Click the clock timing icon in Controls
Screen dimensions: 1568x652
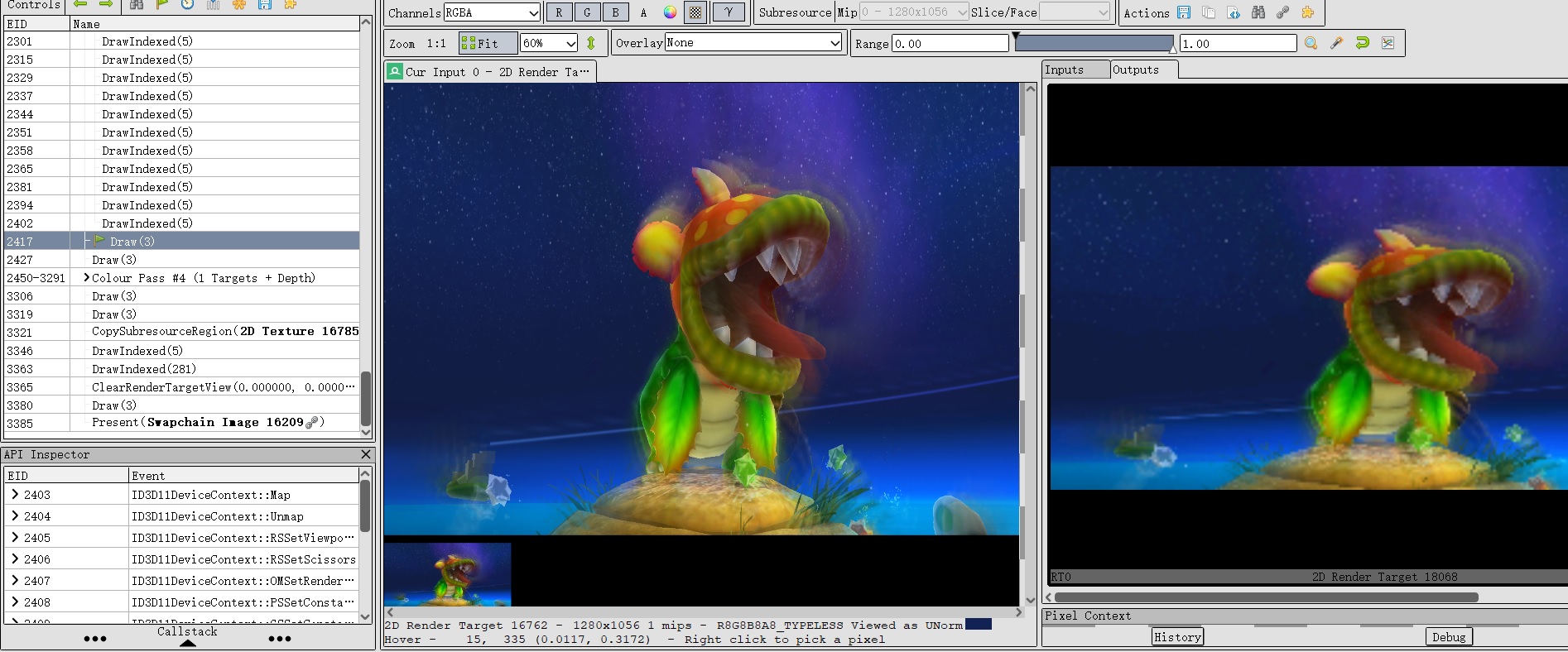coord(188,4)
